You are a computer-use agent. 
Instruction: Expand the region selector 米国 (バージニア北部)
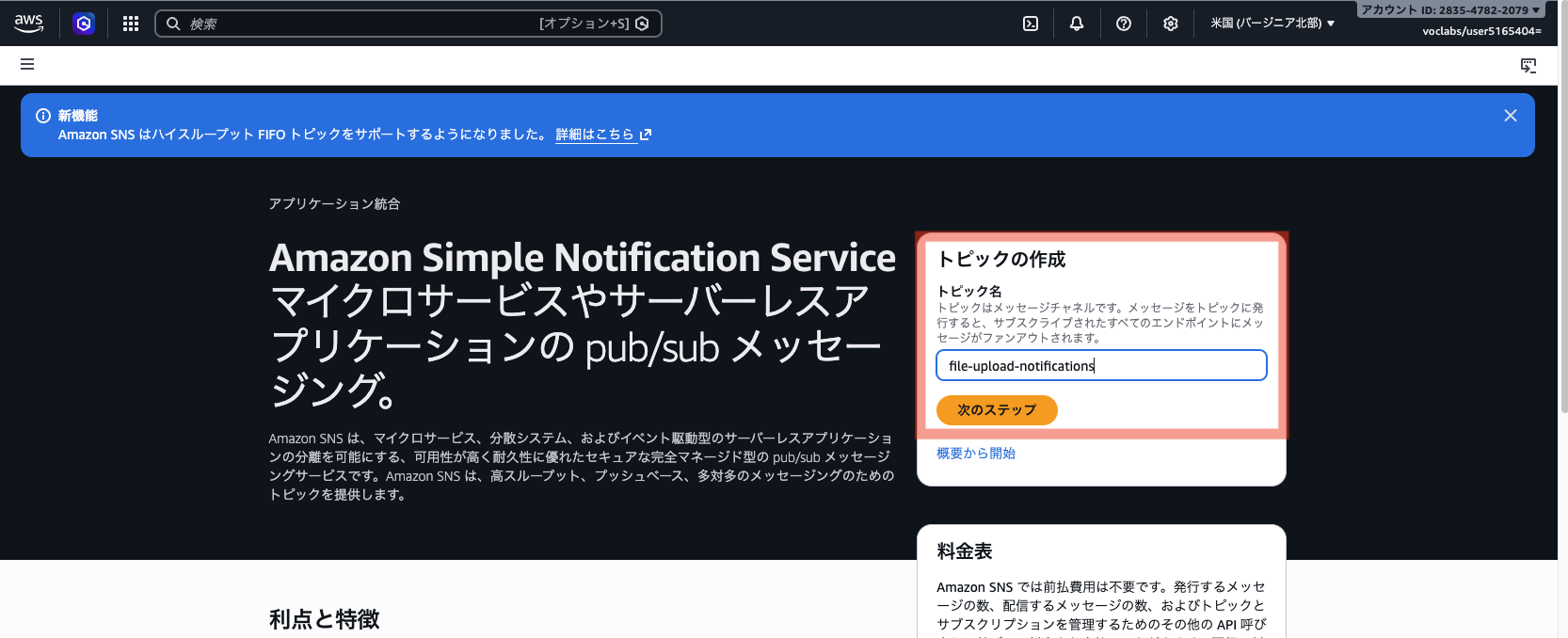1272,24
